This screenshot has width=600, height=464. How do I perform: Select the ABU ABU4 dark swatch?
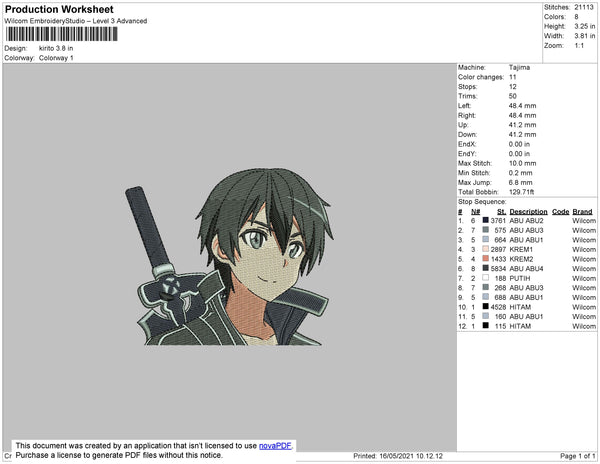pos(485,268)
